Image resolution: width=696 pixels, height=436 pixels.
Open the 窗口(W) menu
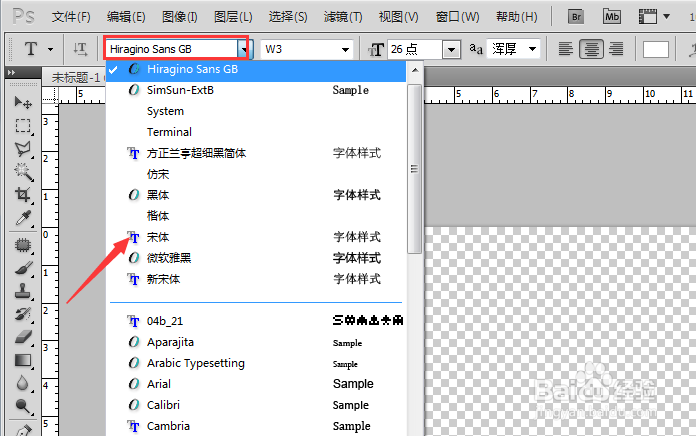click(457, 17)
